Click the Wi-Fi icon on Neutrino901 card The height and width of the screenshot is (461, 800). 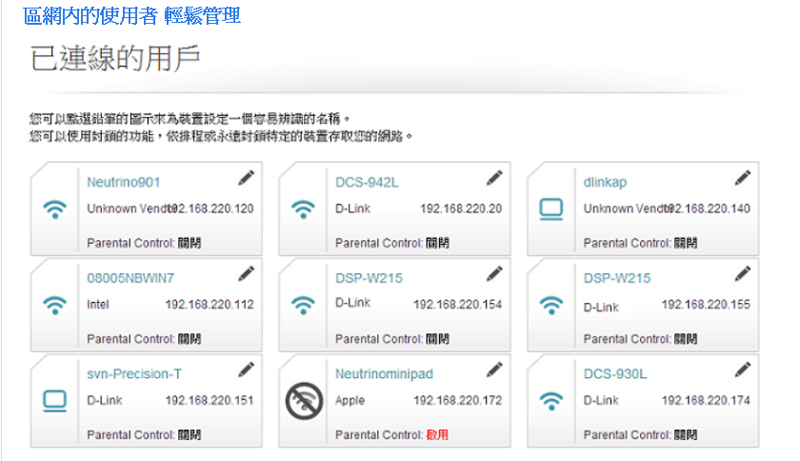[x=55, y=209]
